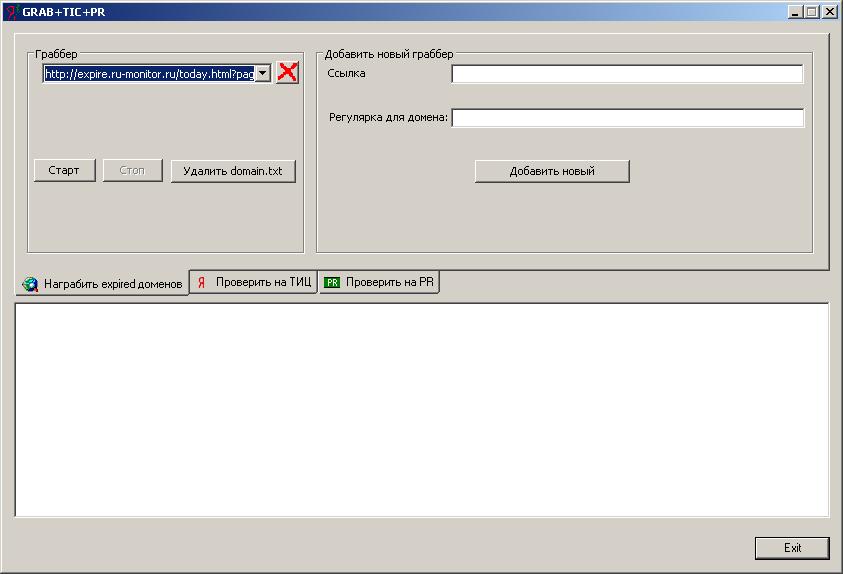Click the green PR icon on the PR tab
843x574 pixels.
coord(332,282)
